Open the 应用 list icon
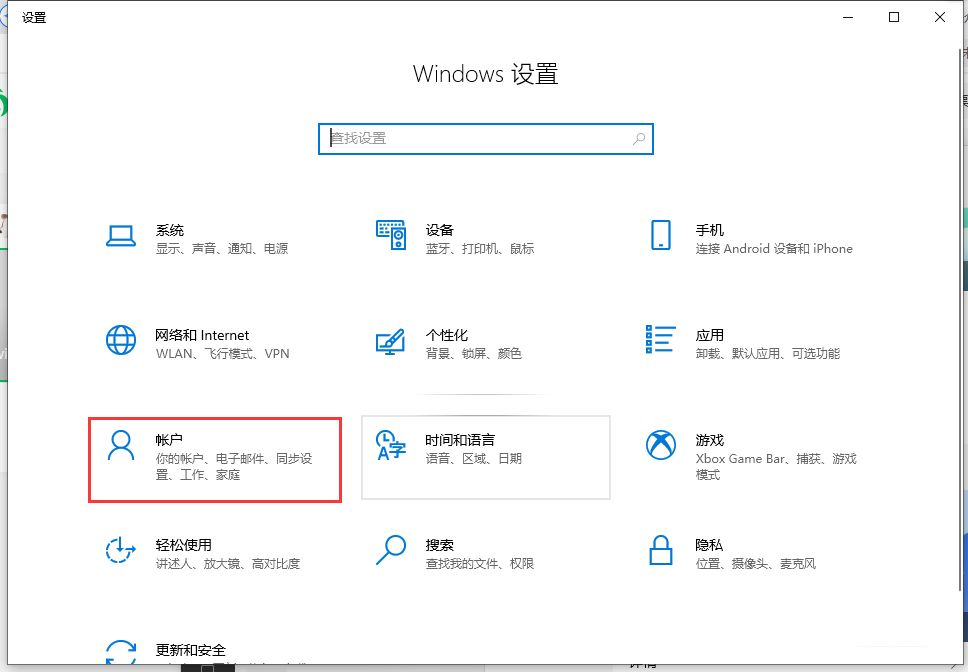This screenshot has height=672, width=968. (x=661, y=339)
